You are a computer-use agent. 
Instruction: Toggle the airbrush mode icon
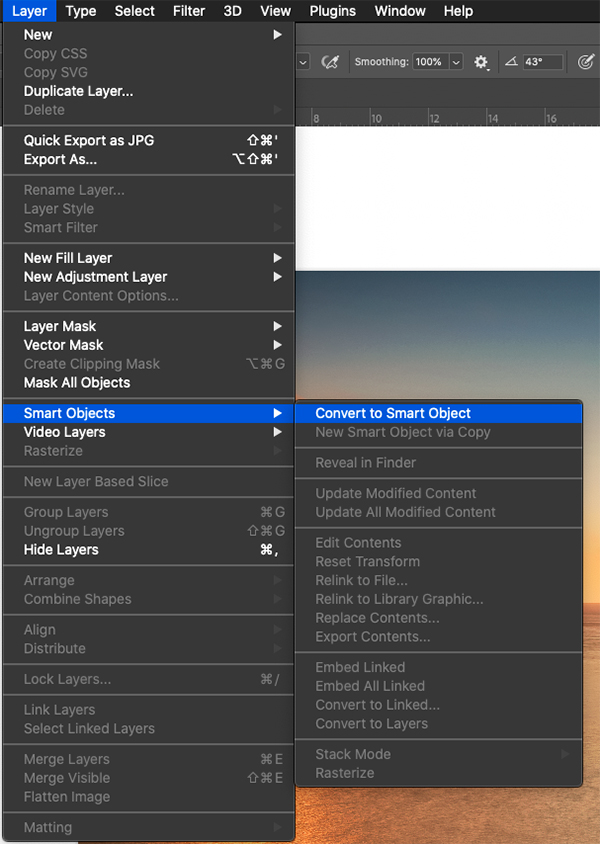click(330, 62)
